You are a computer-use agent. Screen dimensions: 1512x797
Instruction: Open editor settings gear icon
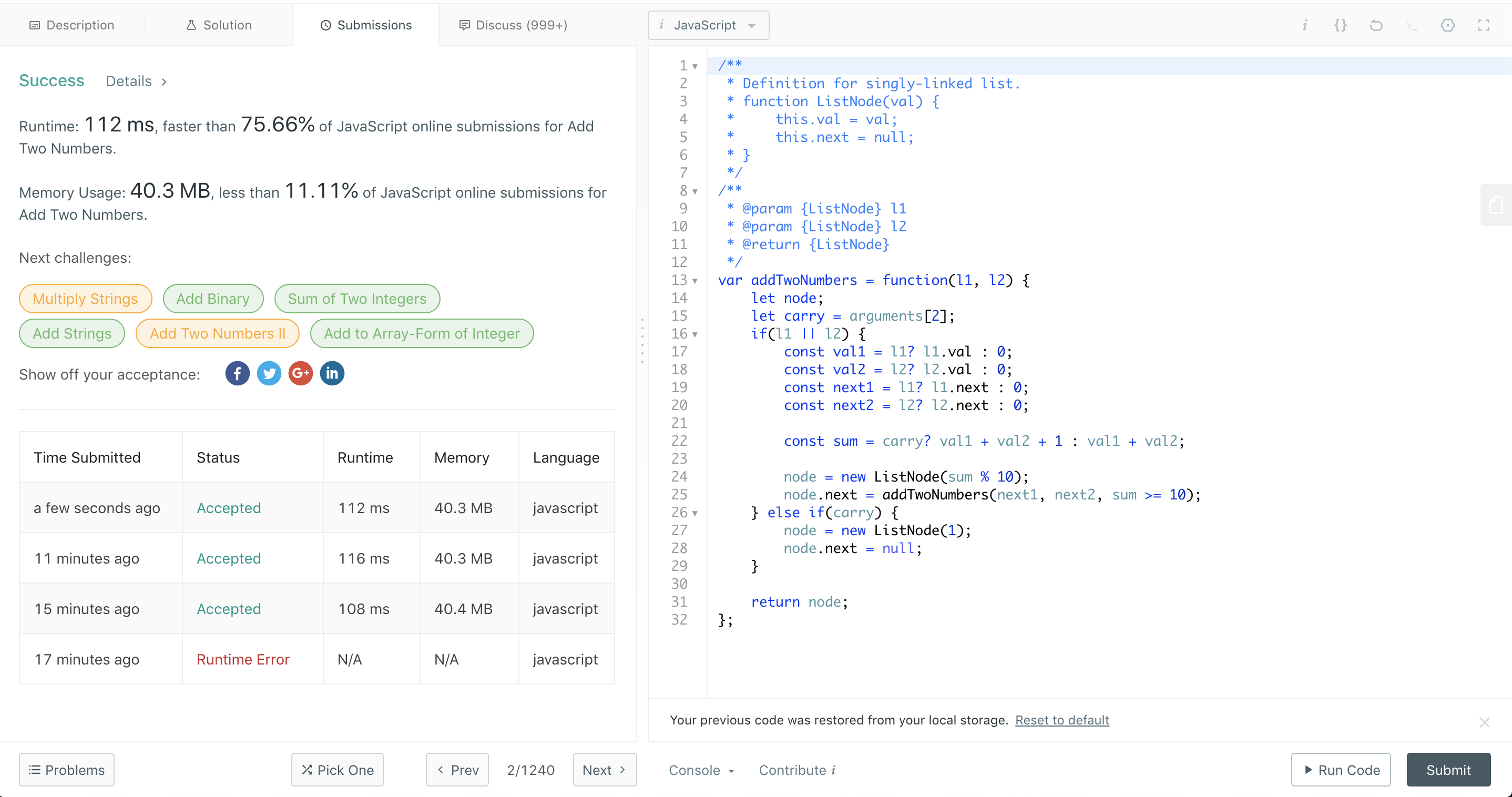pyautogui.click(x=1447, y=25)
